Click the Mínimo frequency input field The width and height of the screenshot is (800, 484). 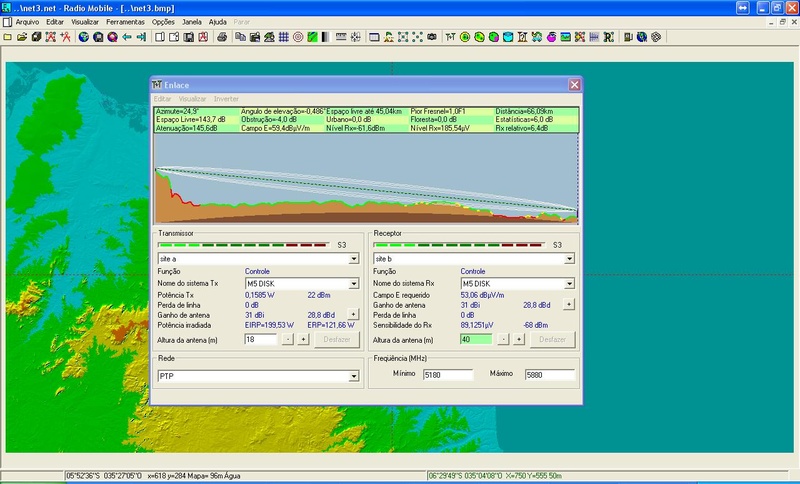(x=446, y=375)
